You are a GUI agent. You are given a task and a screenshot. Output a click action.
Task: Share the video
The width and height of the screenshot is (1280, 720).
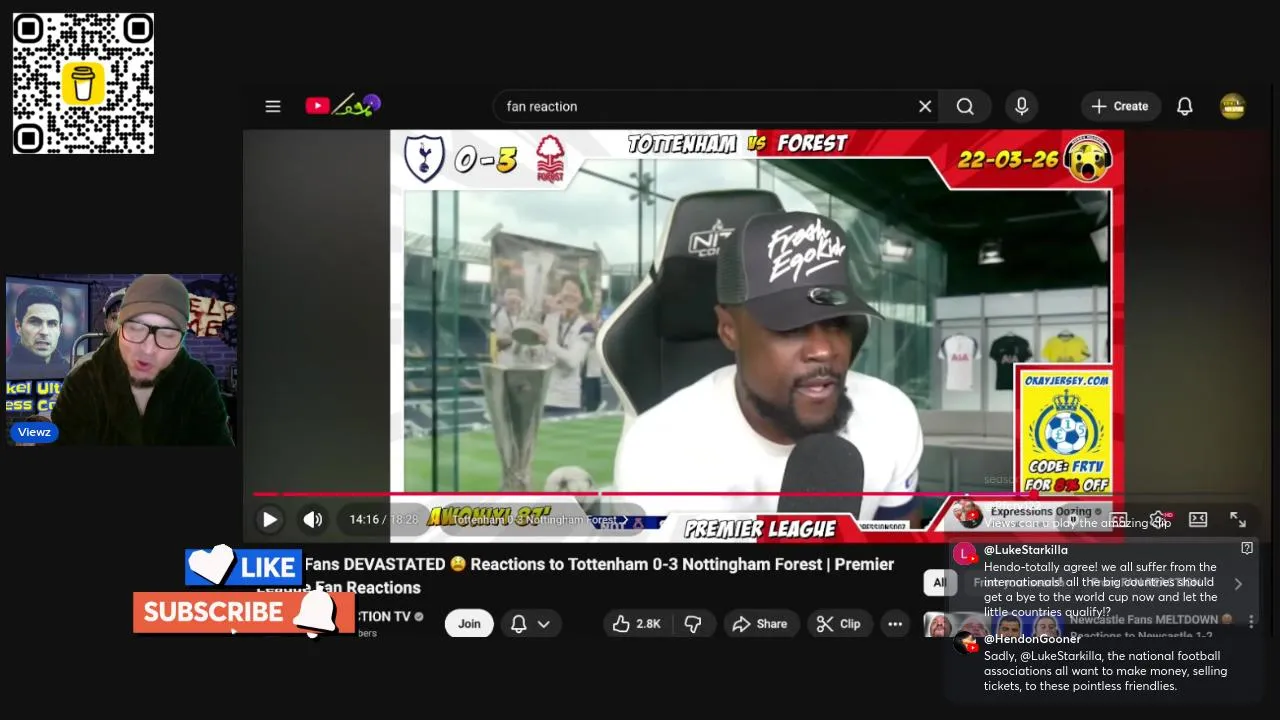759,623
